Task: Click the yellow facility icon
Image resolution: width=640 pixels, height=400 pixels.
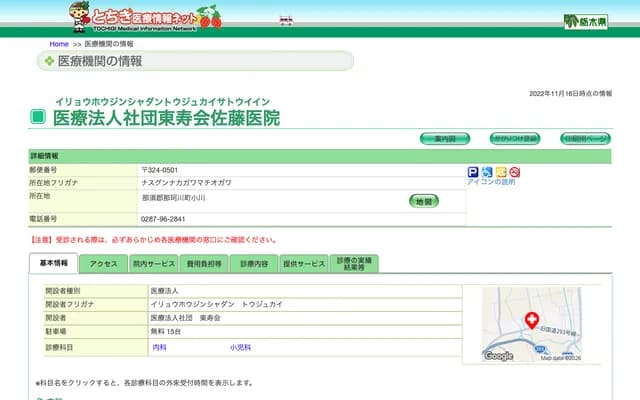Action: (x=501, y=172)
